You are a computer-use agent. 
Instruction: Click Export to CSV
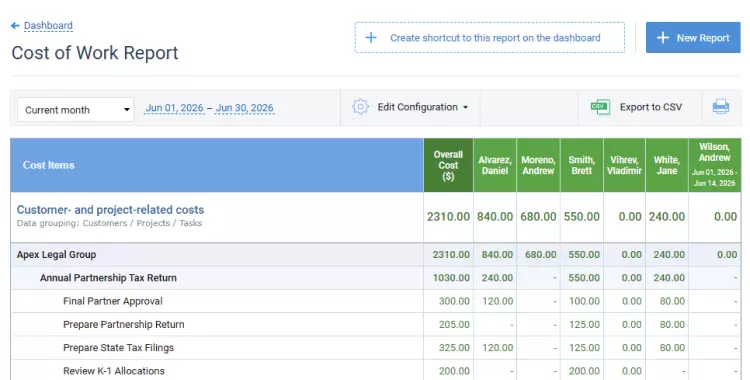click(651, 107)
